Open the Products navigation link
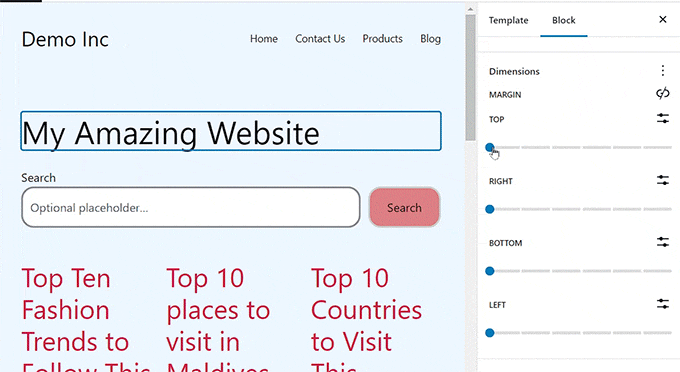 point(382,39)
